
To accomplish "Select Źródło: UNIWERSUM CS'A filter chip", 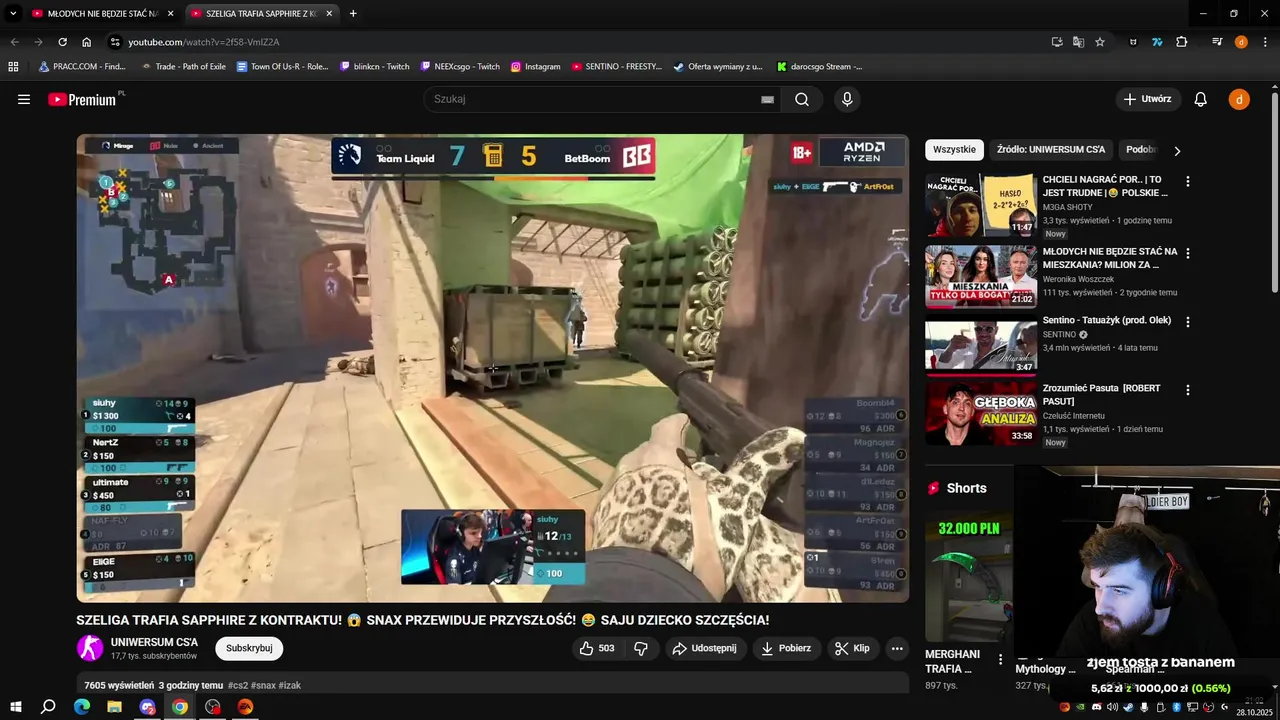I will pyautogui.click(x=1051, y=150).
